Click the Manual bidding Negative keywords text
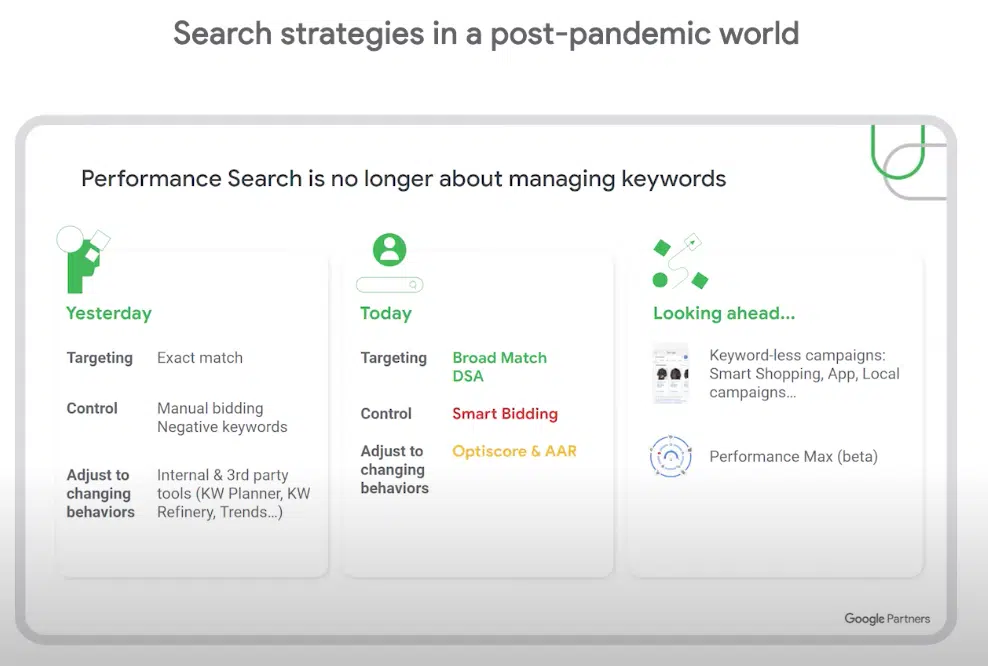This screenshot has width=988, height=666. 222,418
